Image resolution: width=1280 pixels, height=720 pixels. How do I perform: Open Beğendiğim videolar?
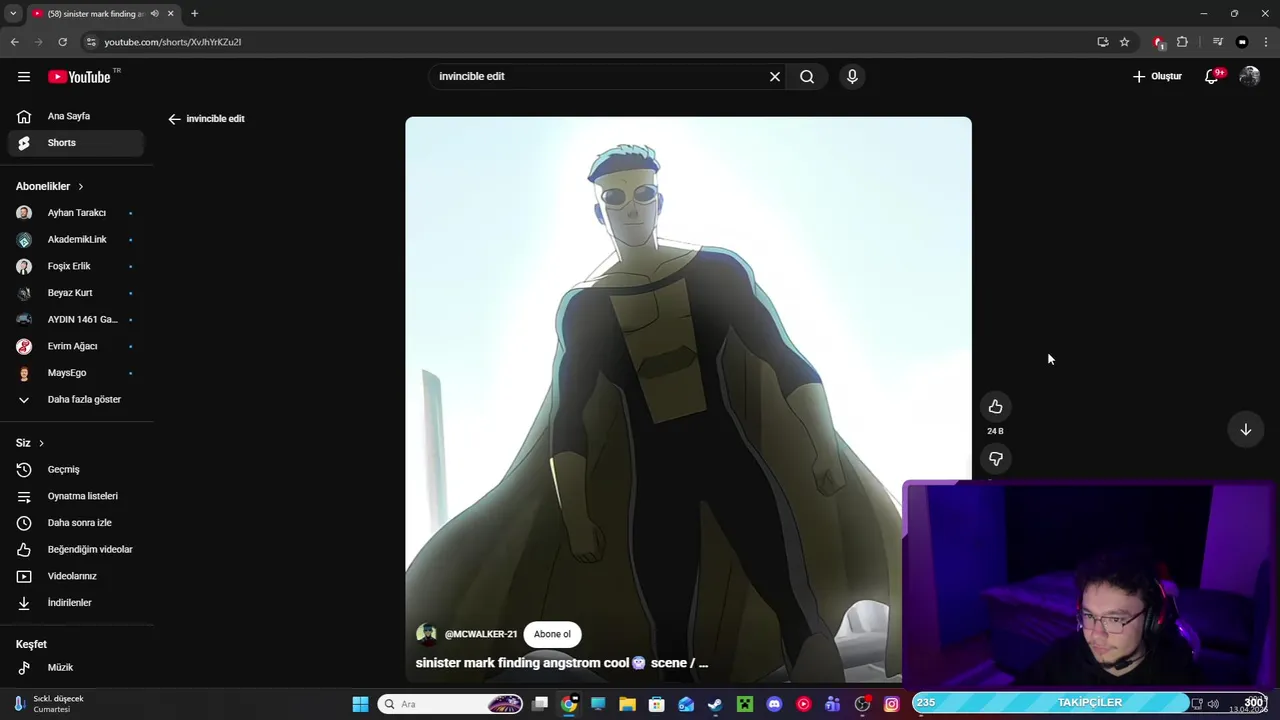point(76,550)
